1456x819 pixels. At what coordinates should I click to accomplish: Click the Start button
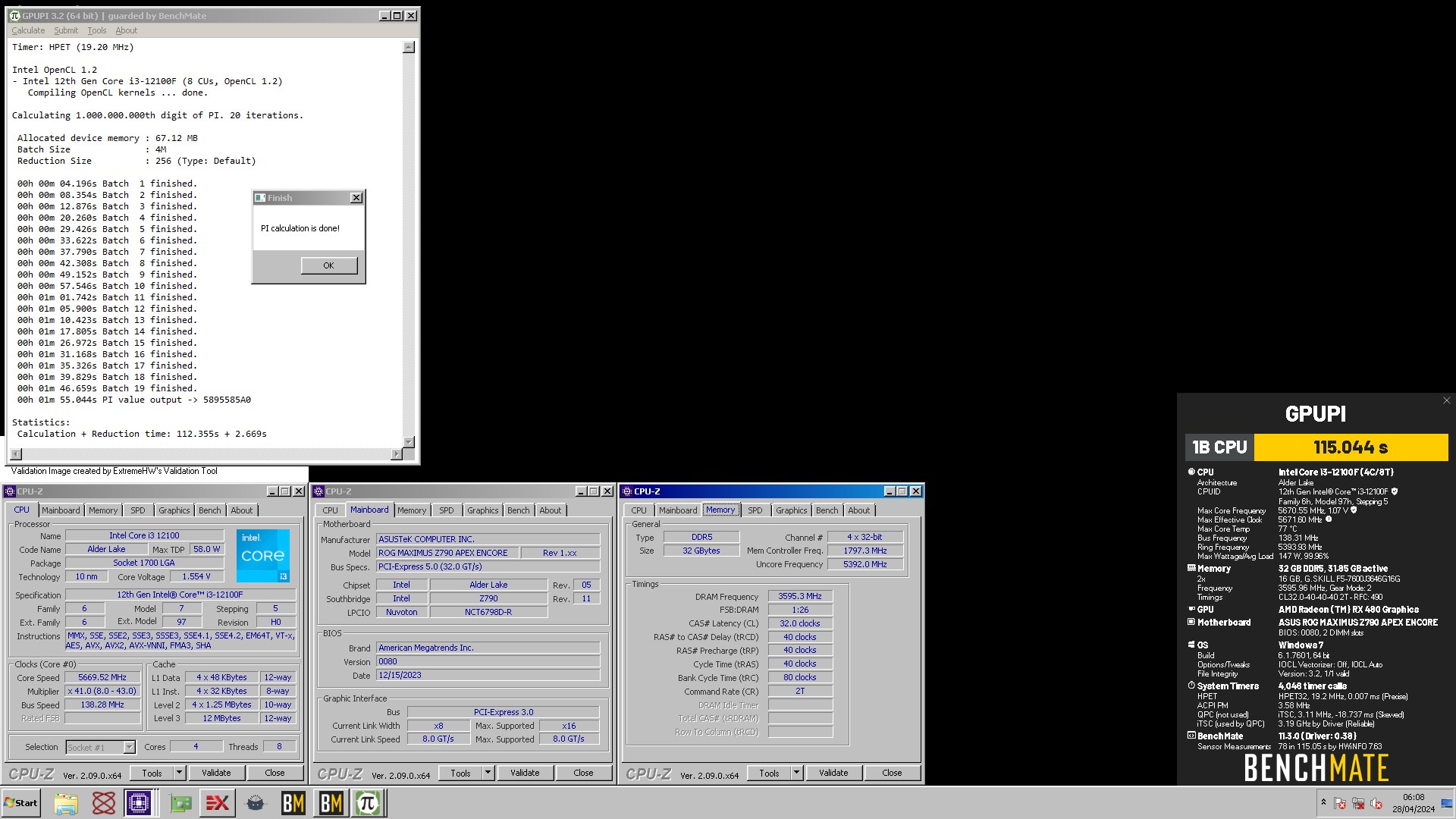point(21,803)
